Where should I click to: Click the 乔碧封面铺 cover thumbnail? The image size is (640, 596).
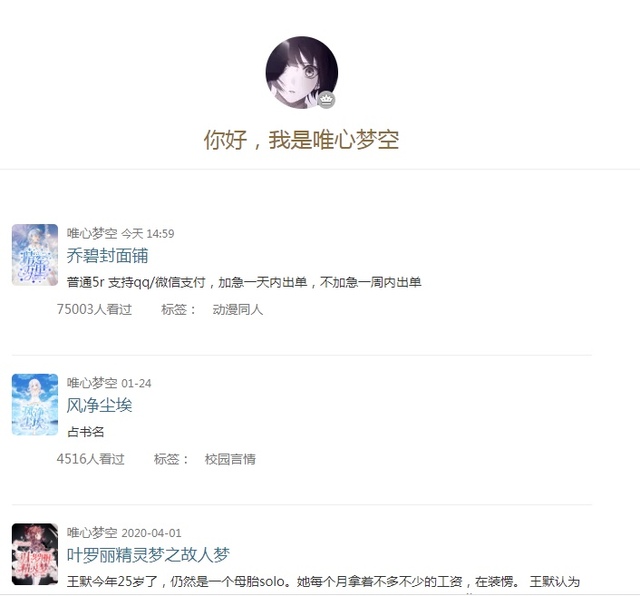point(35,255)
